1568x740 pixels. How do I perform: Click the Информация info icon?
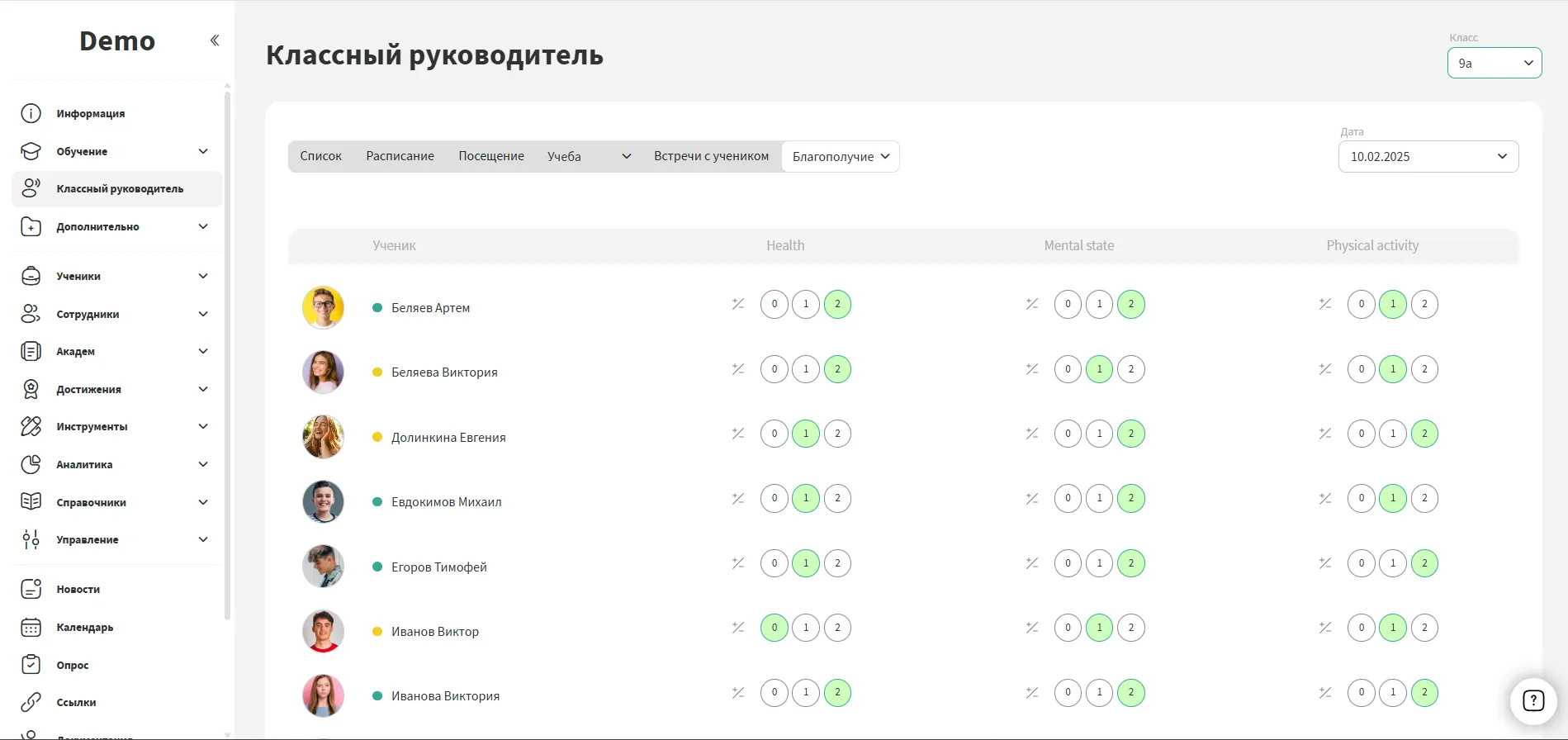tap(31, 114)
